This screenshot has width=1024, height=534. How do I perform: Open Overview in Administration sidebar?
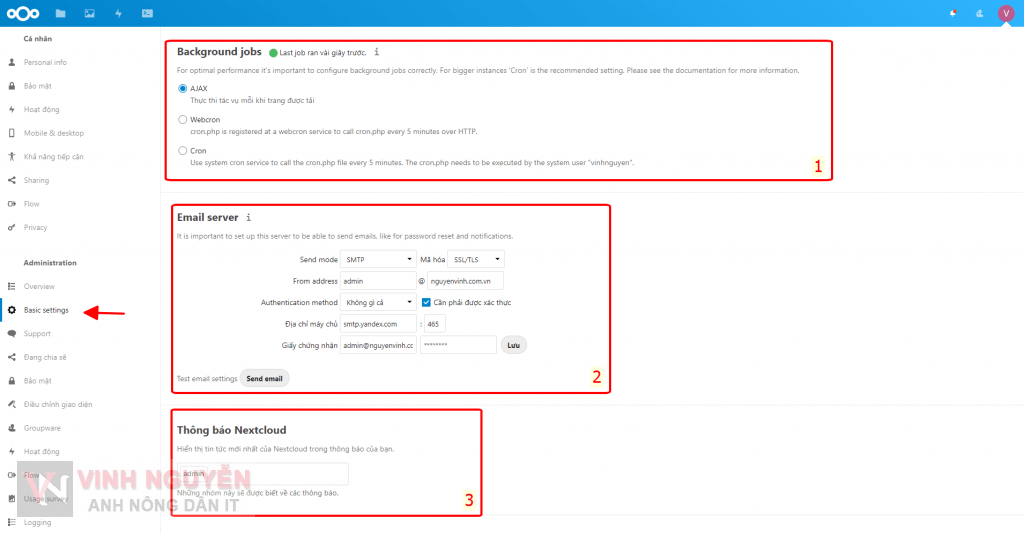(40, 286)
